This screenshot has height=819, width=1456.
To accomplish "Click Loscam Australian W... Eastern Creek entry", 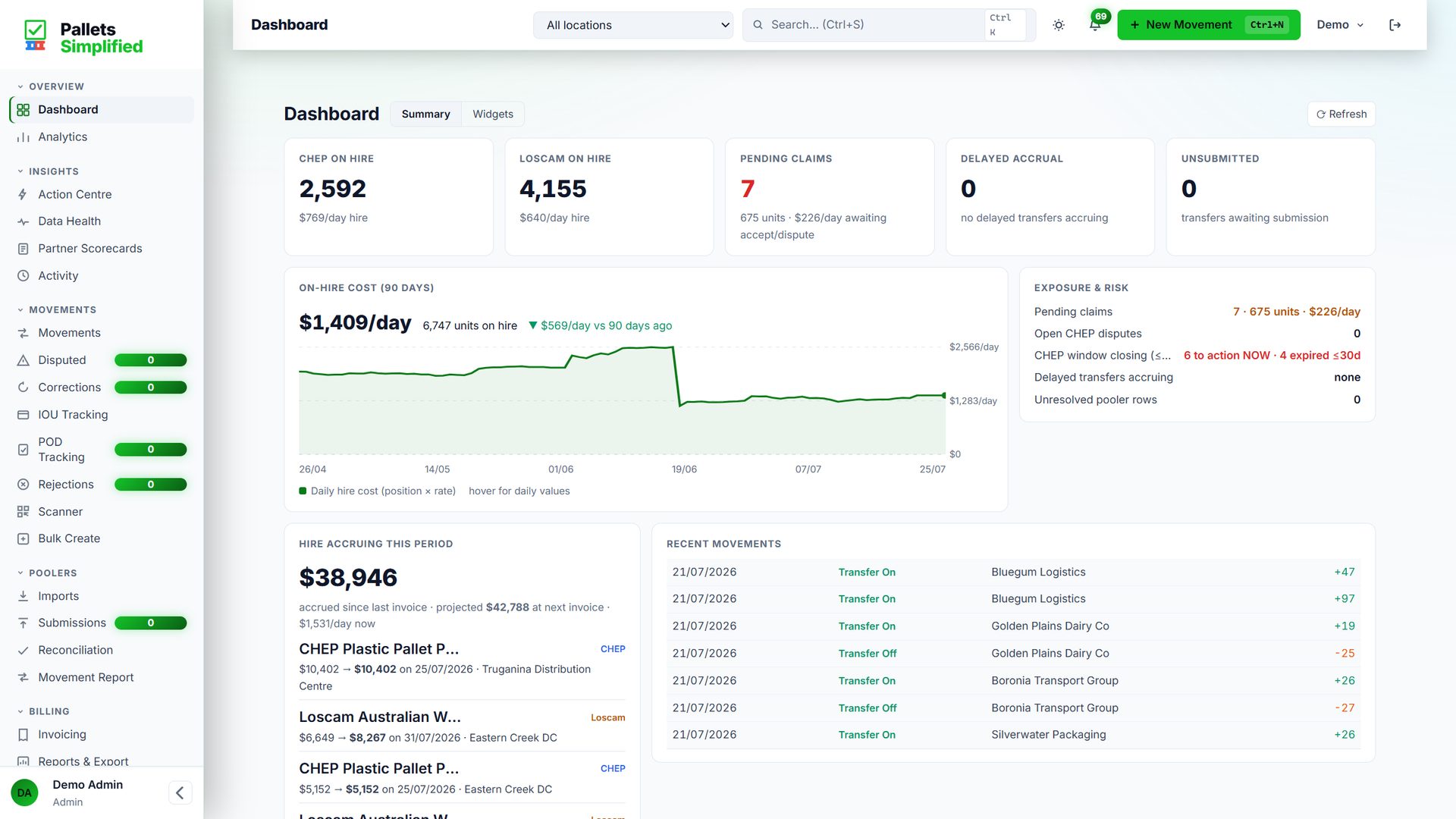I will point(462,726).
